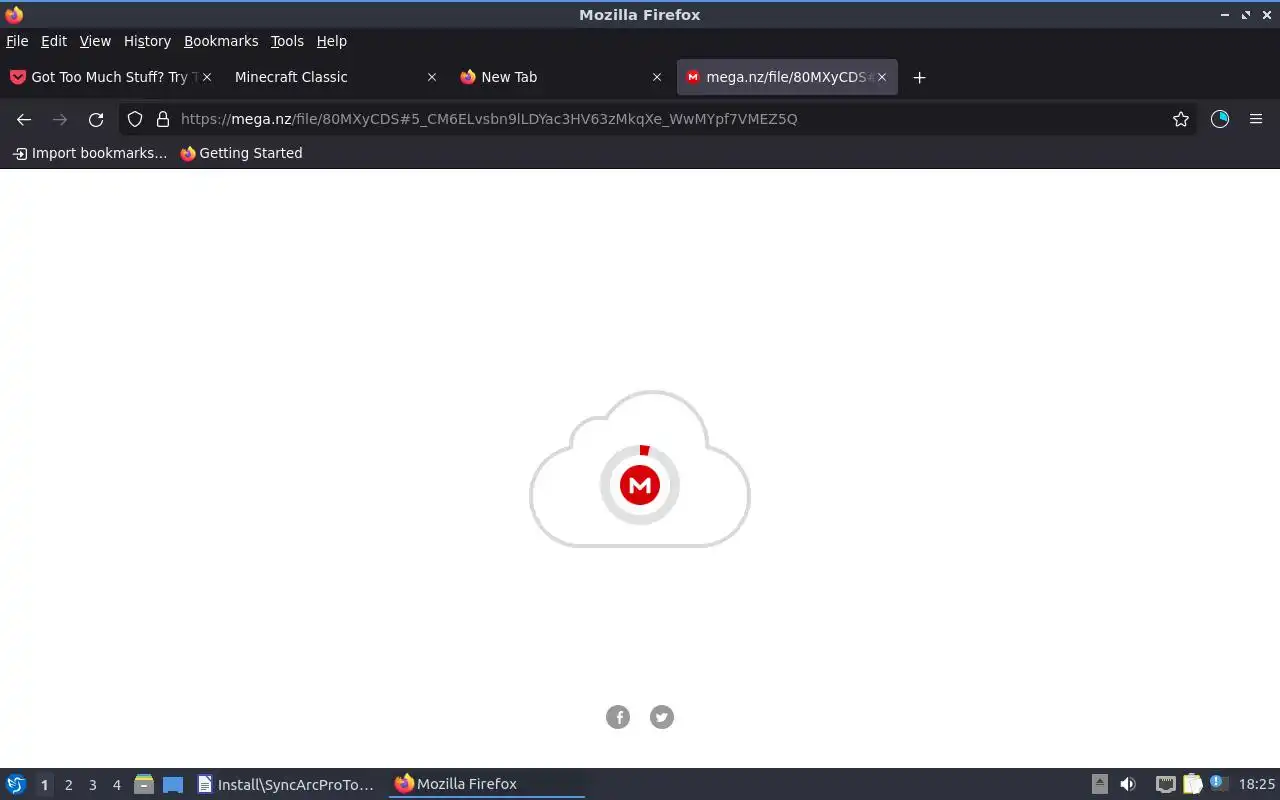Bookmark this page with the star
Screen dimensions: 1280x800
(1181, 119)
